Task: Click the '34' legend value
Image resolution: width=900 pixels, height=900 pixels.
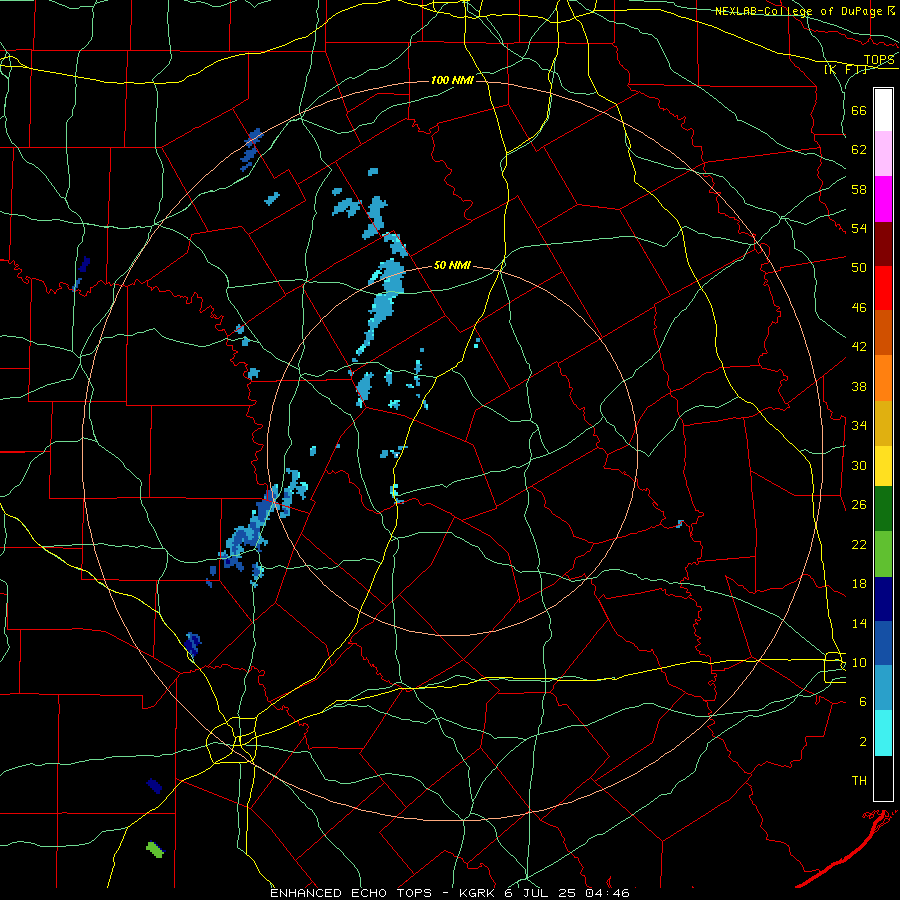Action: (x=859, y=425)
